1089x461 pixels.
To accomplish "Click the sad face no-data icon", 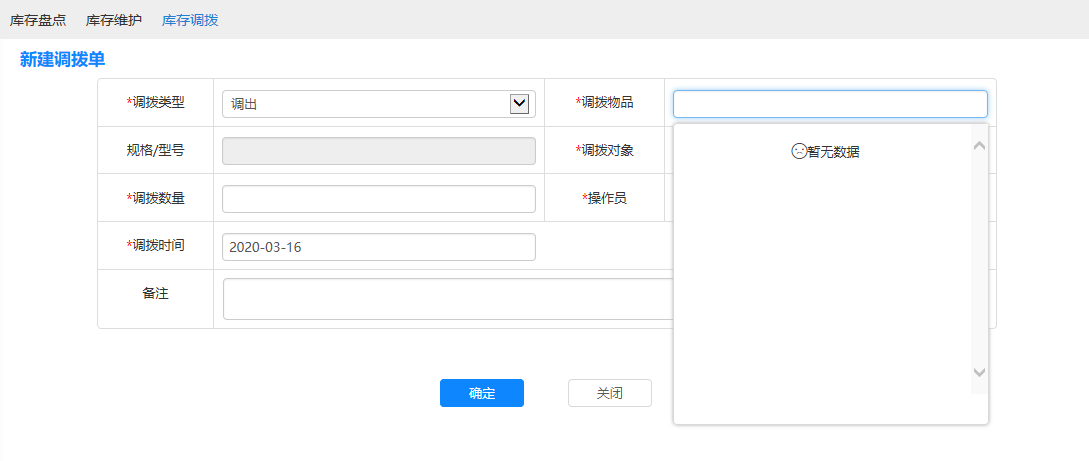I will (799, 152).
